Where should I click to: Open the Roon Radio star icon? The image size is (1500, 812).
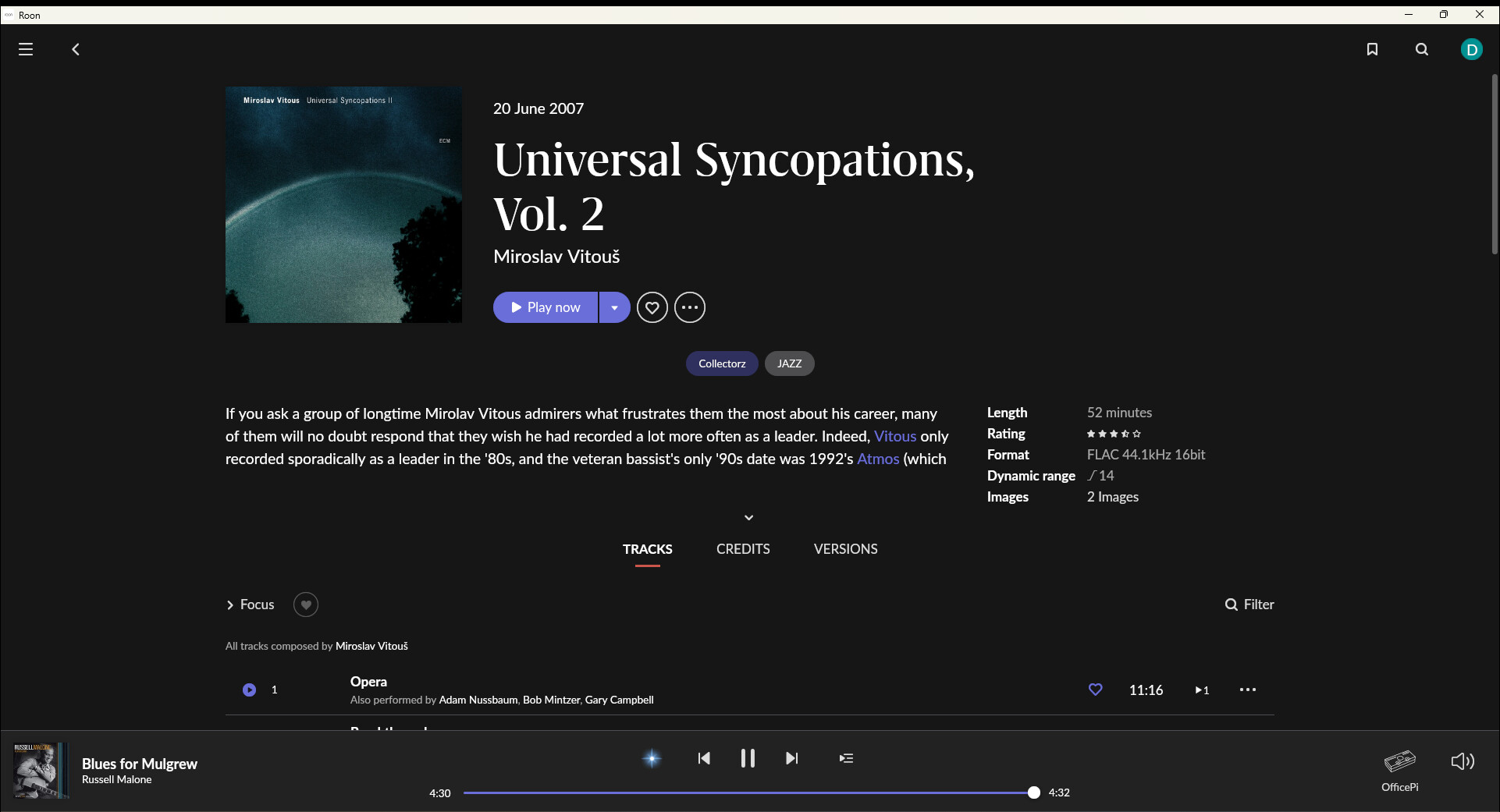652,758
